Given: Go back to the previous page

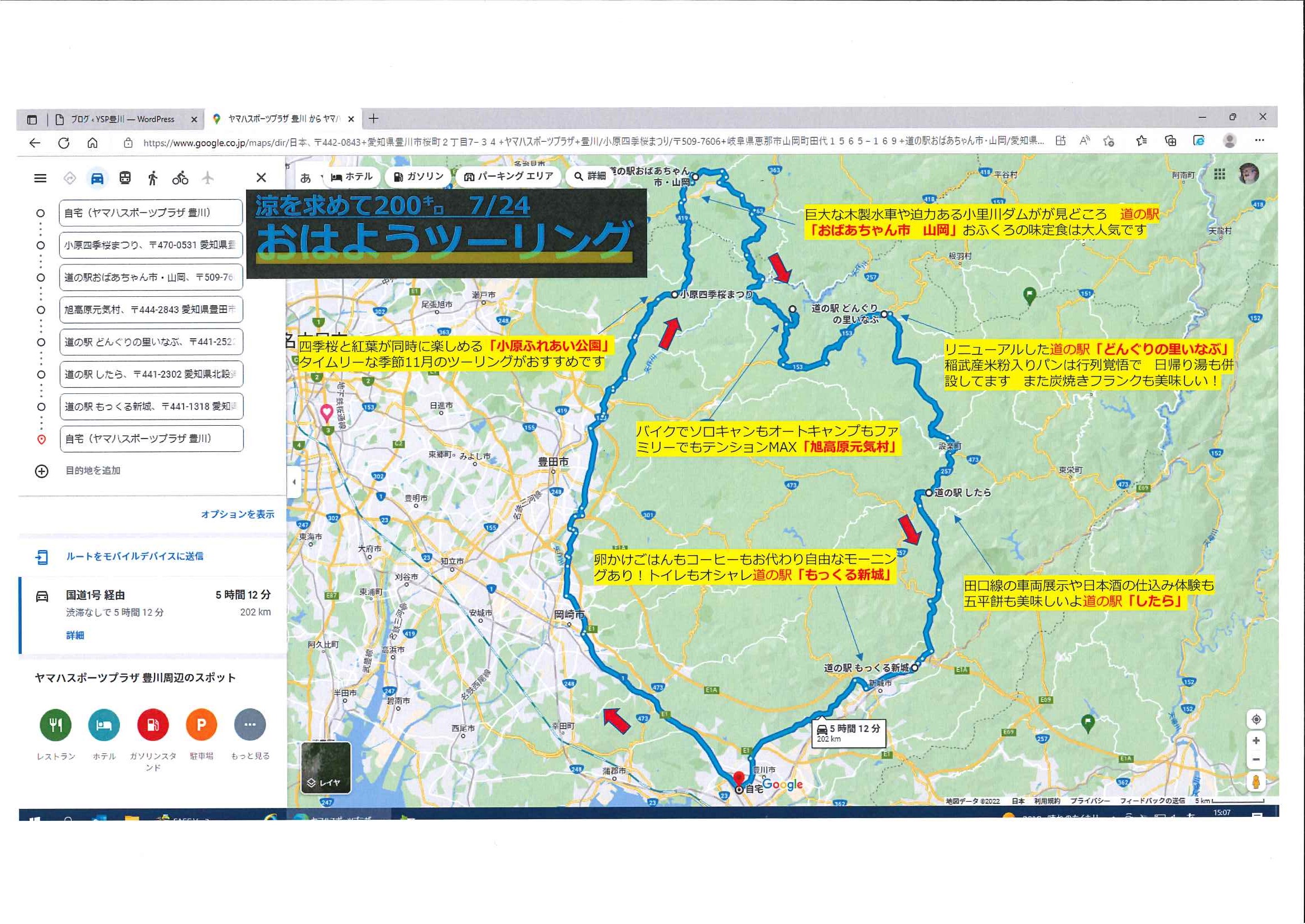Looking at the screenshot, I should [x=35, y=142].
